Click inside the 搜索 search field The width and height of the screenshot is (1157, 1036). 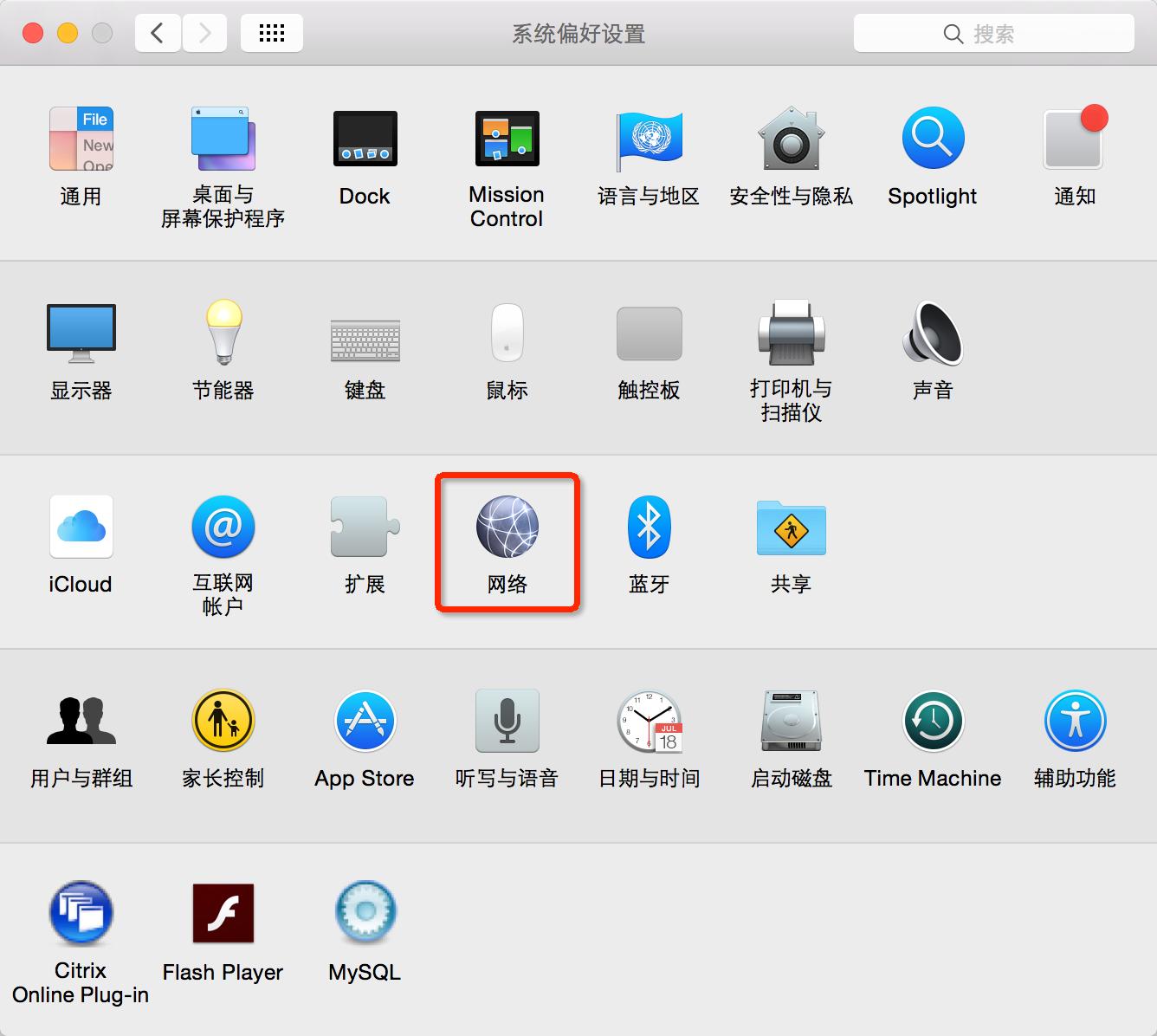coord(996,33)
